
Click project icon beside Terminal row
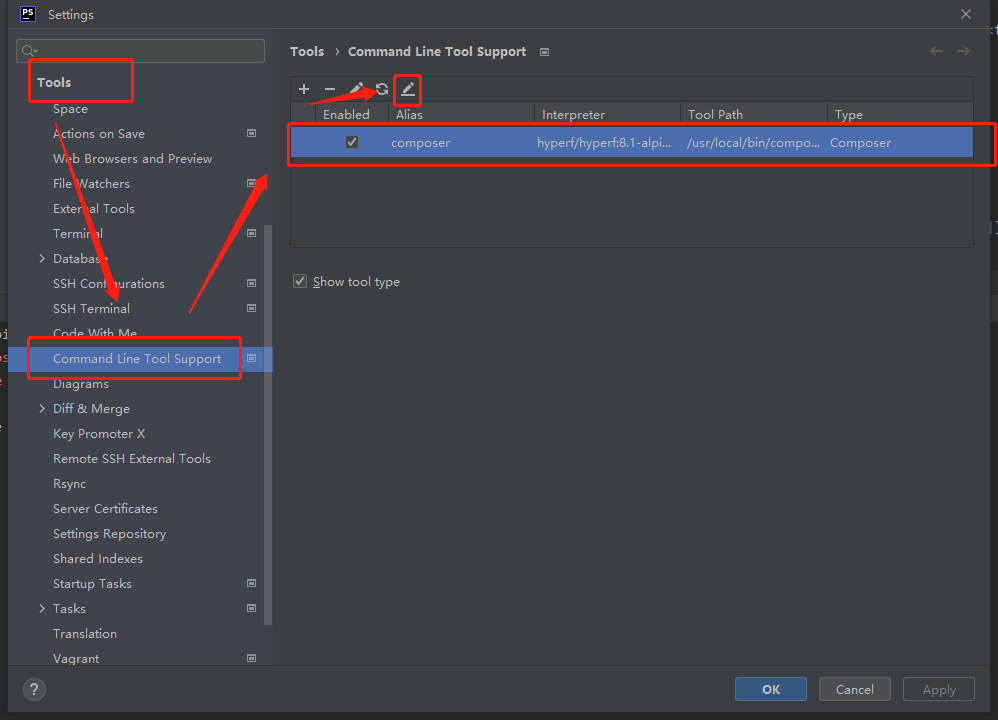[x=251, y=233]
